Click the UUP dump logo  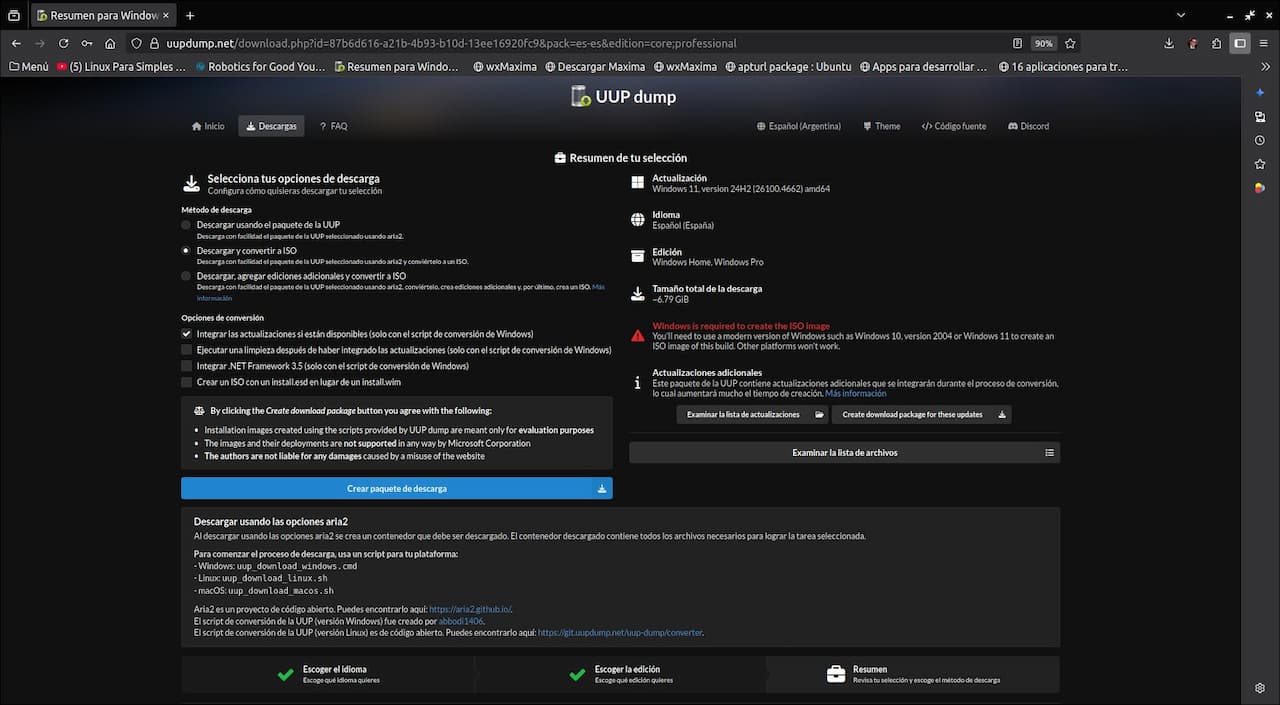click(623, 96)
